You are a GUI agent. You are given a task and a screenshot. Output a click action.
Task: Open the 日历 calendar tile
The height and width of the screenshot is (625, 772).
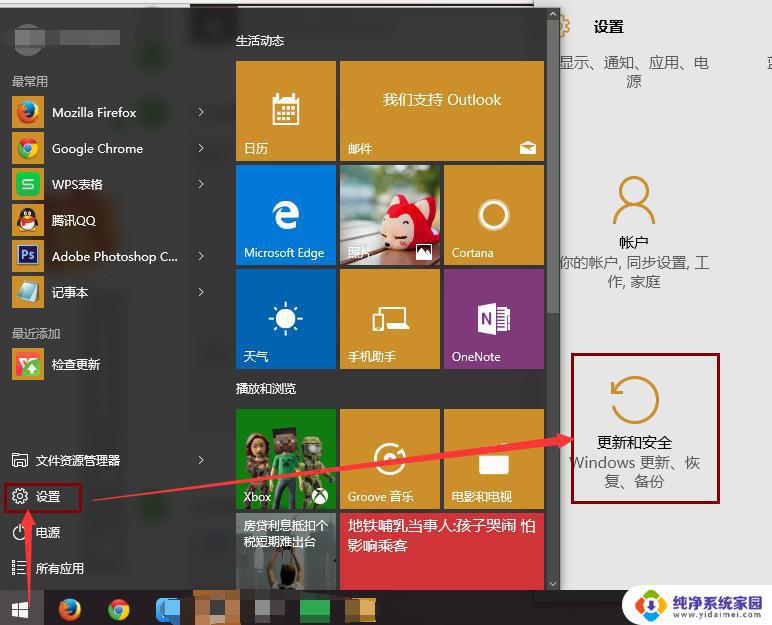coord(286,111)
